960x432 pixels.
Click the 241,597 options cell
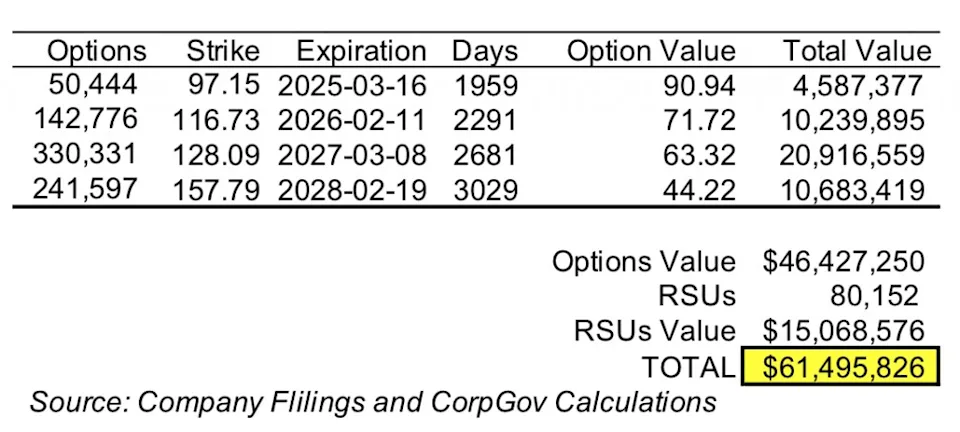(84, 190)
